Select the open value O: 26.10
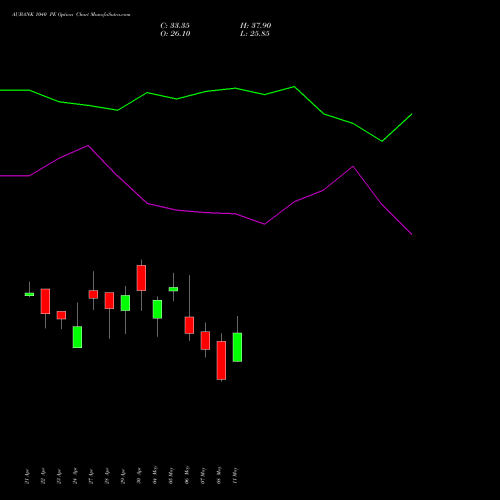The width and height of the screenshot is (500, 500). (175, 34)
